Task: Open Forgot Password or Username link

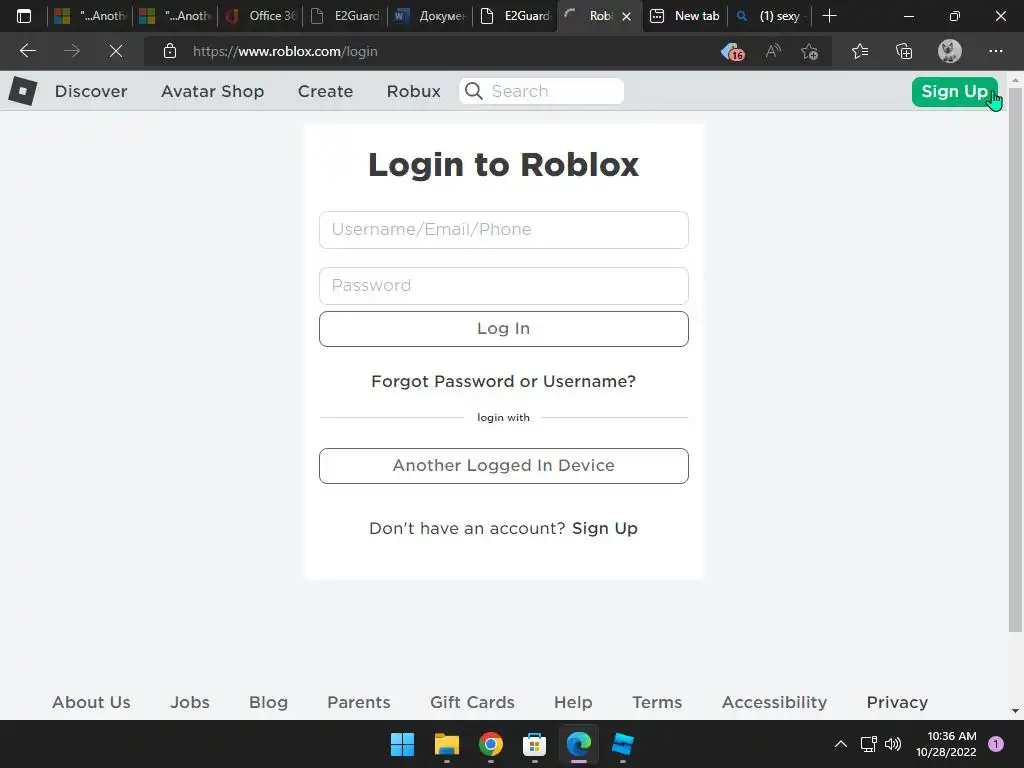Action: pos(504,381)
